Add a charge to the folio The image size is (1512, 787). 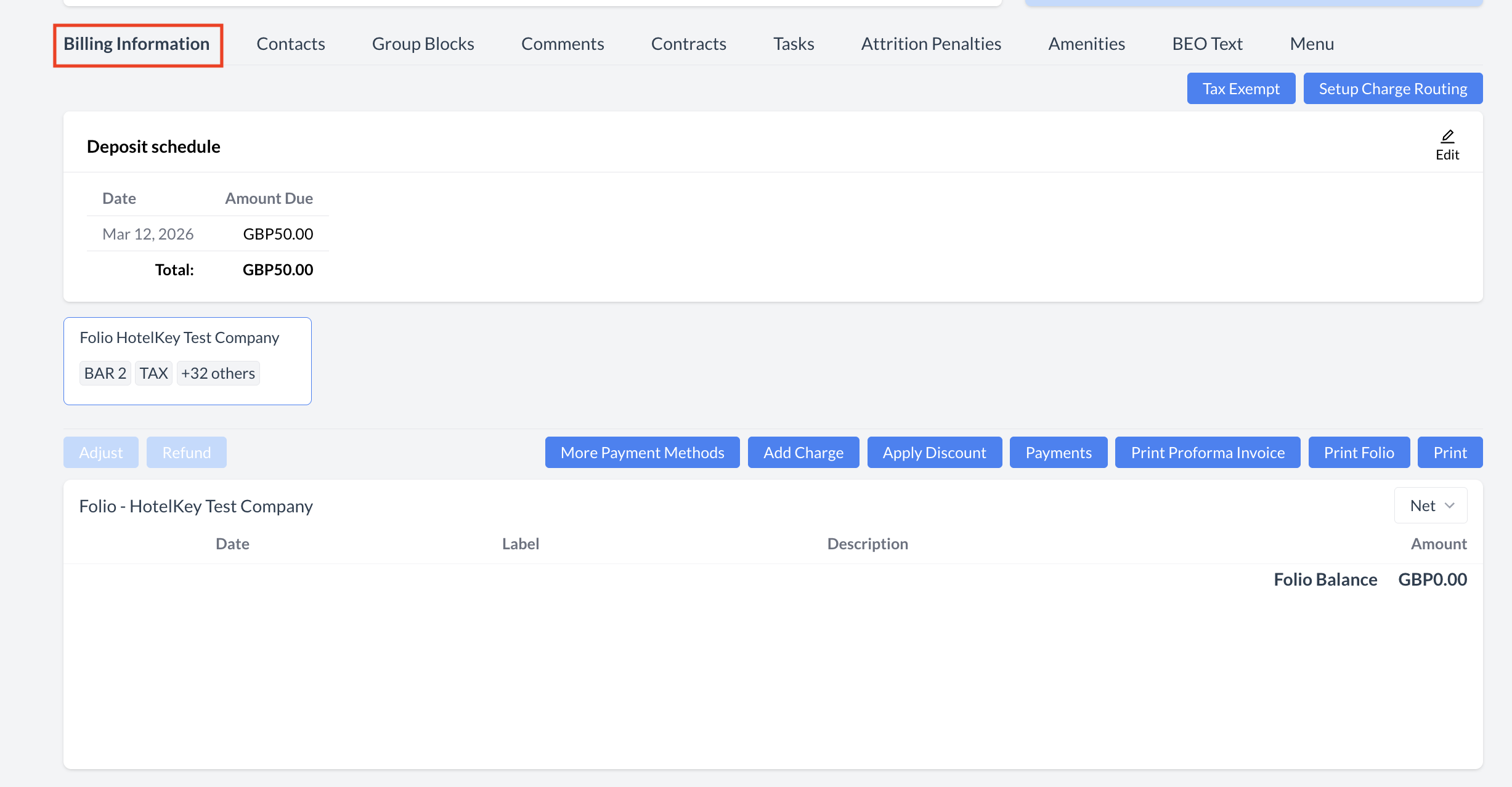[803, 452]
